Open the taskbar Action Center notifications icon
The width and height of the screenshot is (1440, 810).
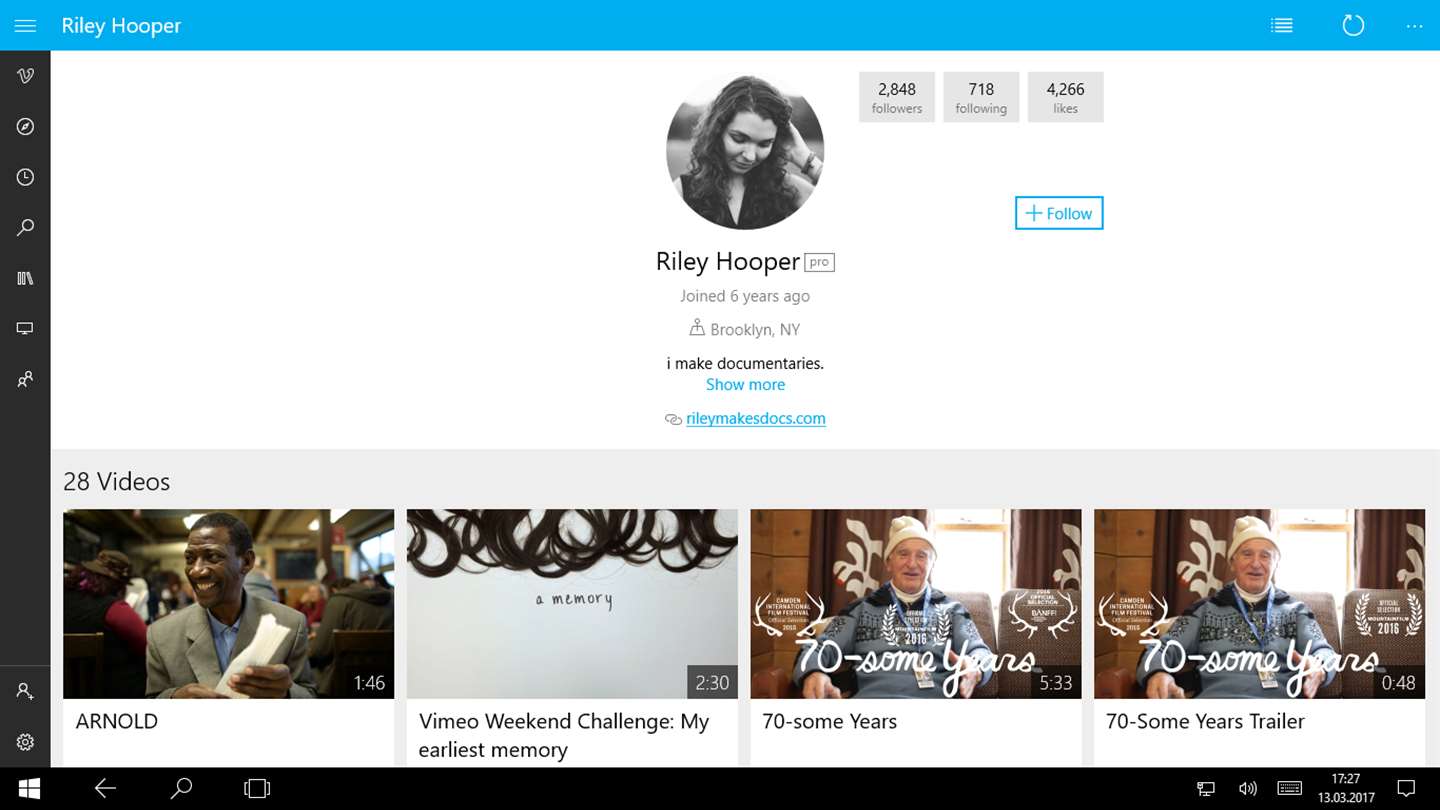coord(1406,789)
